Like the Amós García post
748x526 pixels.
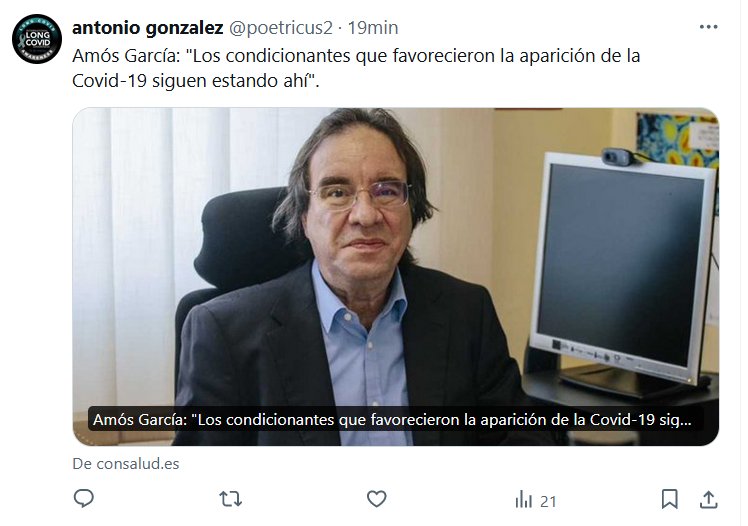pyautogui.click(x=376, y=499)
